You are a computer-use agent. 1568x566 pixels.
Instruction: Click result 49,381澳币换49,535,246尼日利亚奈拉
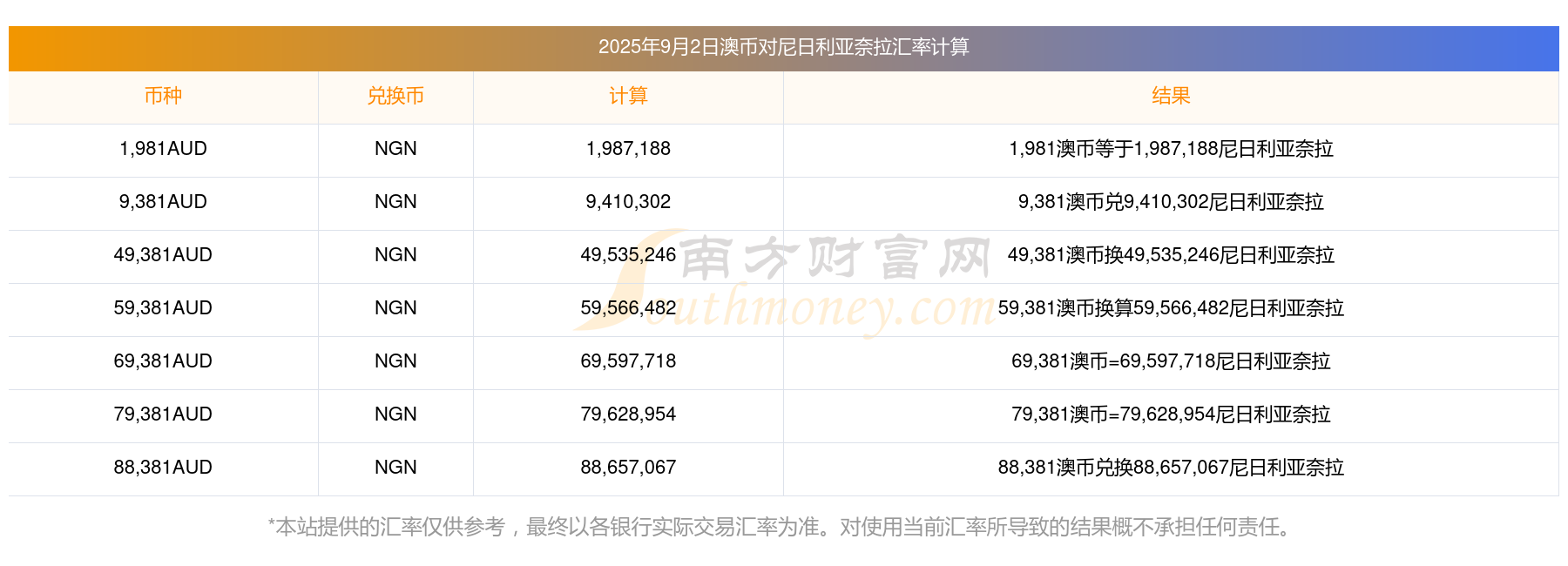[1171, 255]
